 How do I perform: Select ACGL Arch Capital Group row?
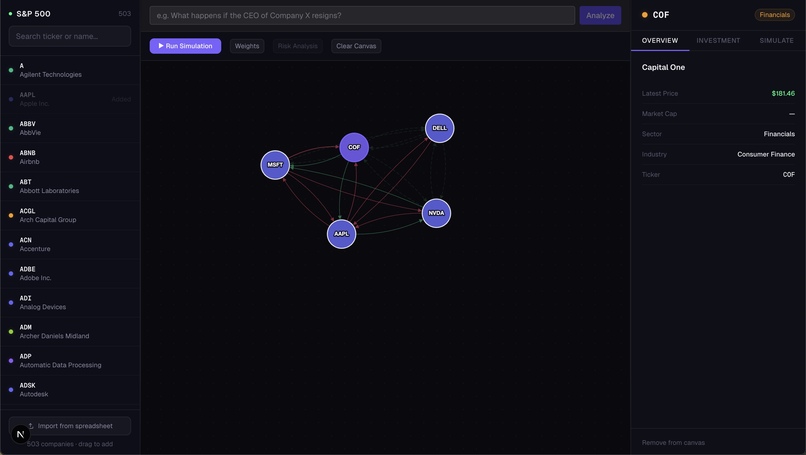(x=70, y=215)
